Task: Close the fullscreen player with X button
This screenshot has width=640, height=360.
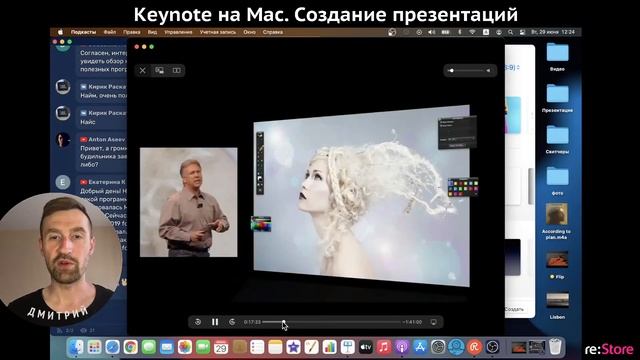Action: 142,71
